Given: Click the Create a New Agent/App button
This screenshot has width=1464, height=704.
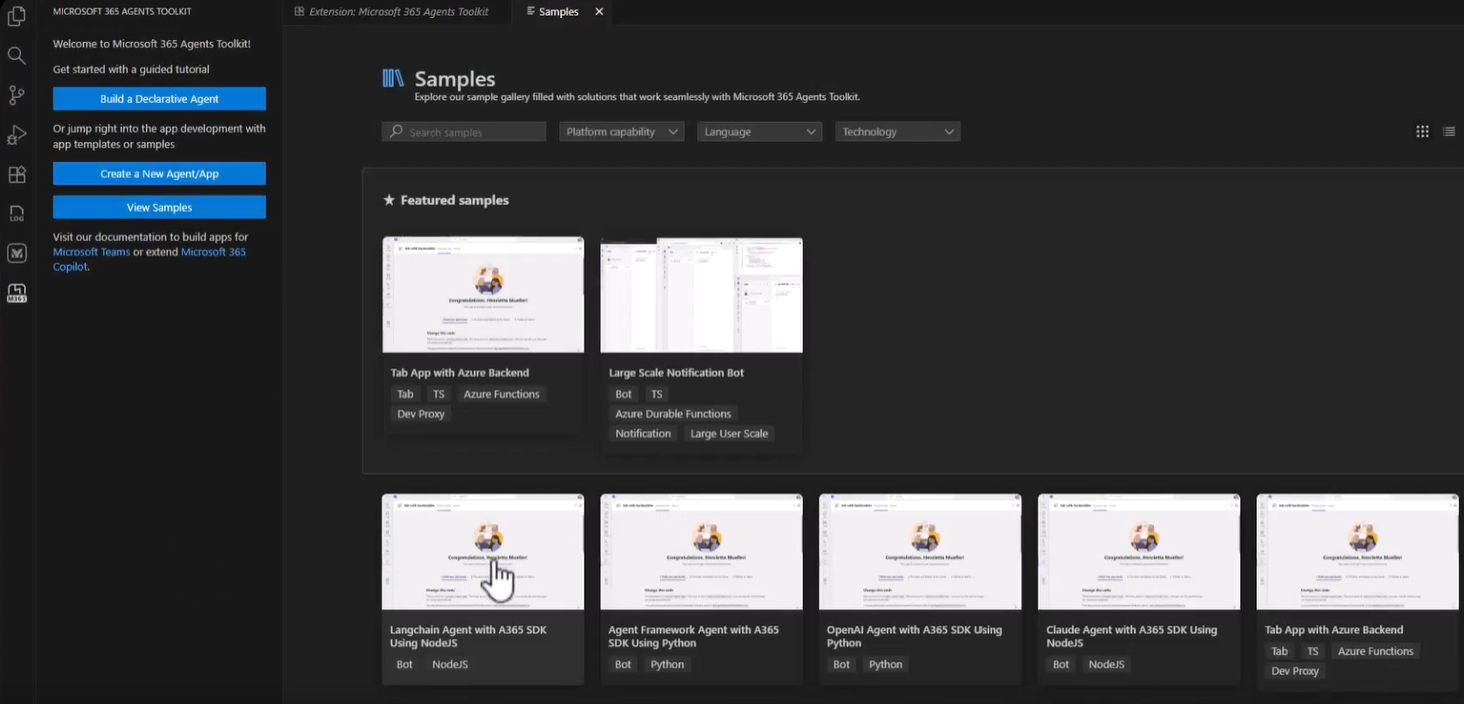Looking at the screenshot, I should pyautogui.click(x=158, y=173).
